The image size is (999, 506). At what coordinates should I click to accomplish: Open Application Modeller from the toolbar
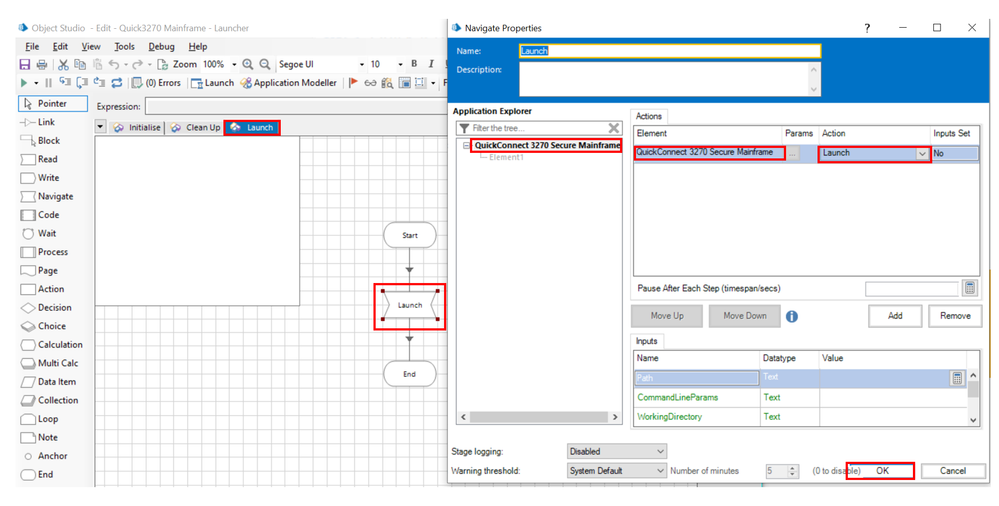[x=288, y=83]
